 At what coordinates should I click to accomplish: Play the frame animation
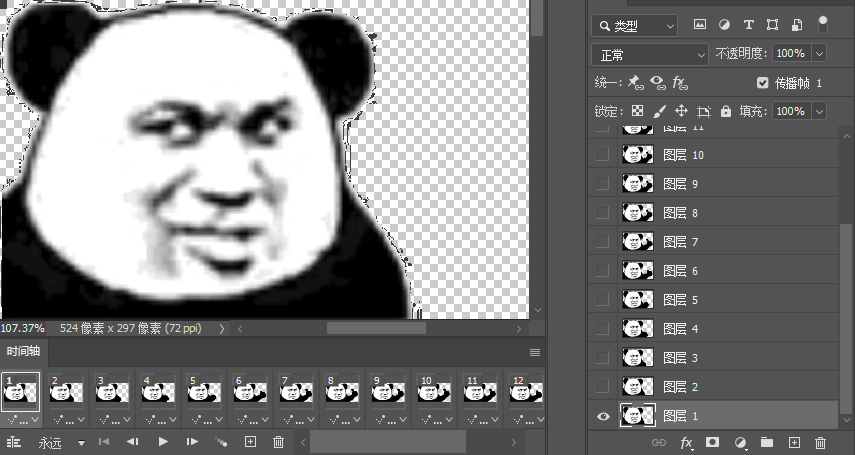pos(163,442)
